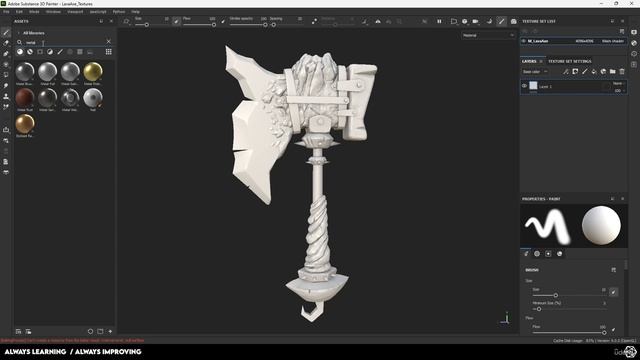Select the Paint brush tool in left toolbar
The width and height of the screenshot is (640, 360).
[x=6, y=32]
